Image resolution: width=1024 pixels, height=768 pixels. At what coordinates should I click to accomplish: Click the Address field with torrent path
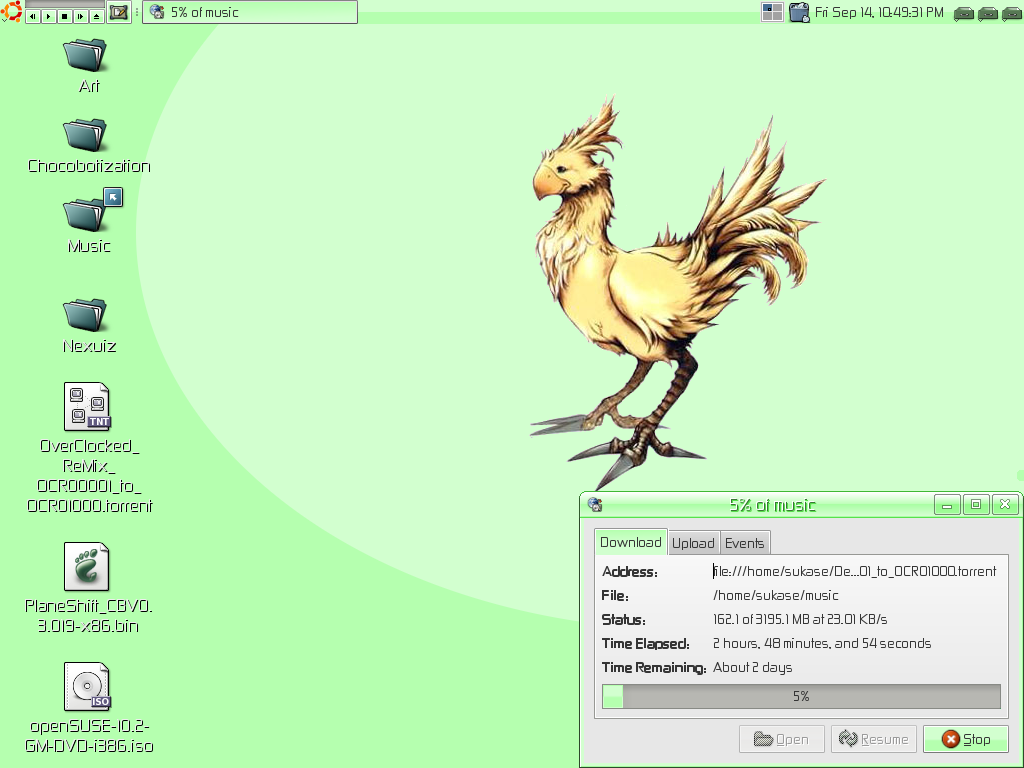[854, 571]
